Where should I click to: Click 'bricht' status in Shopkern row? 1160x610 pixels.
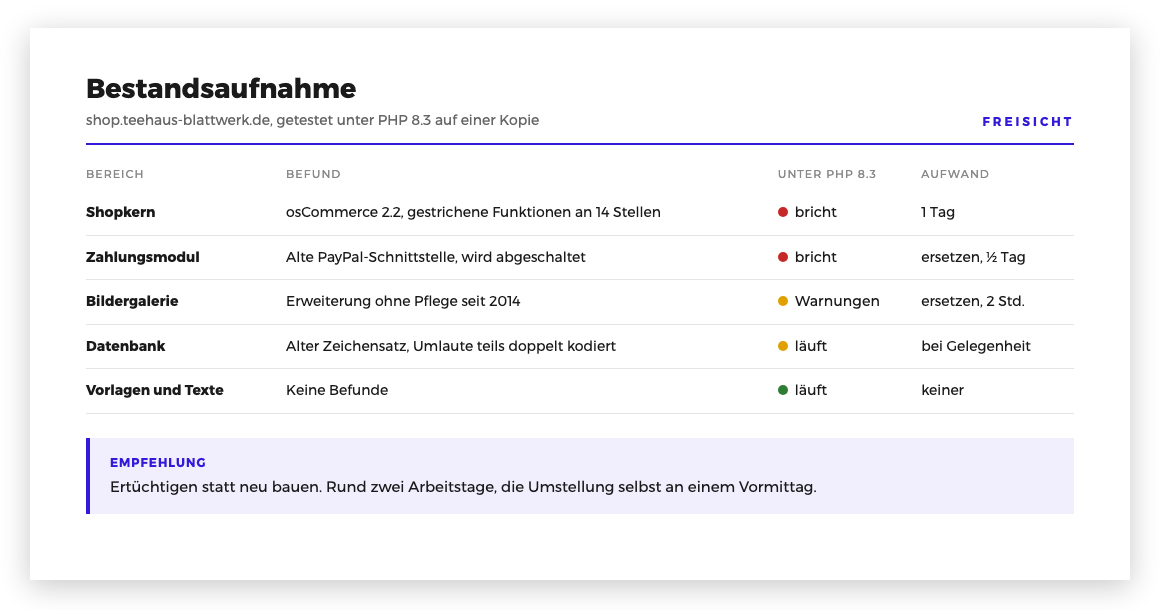click(815, 212)
